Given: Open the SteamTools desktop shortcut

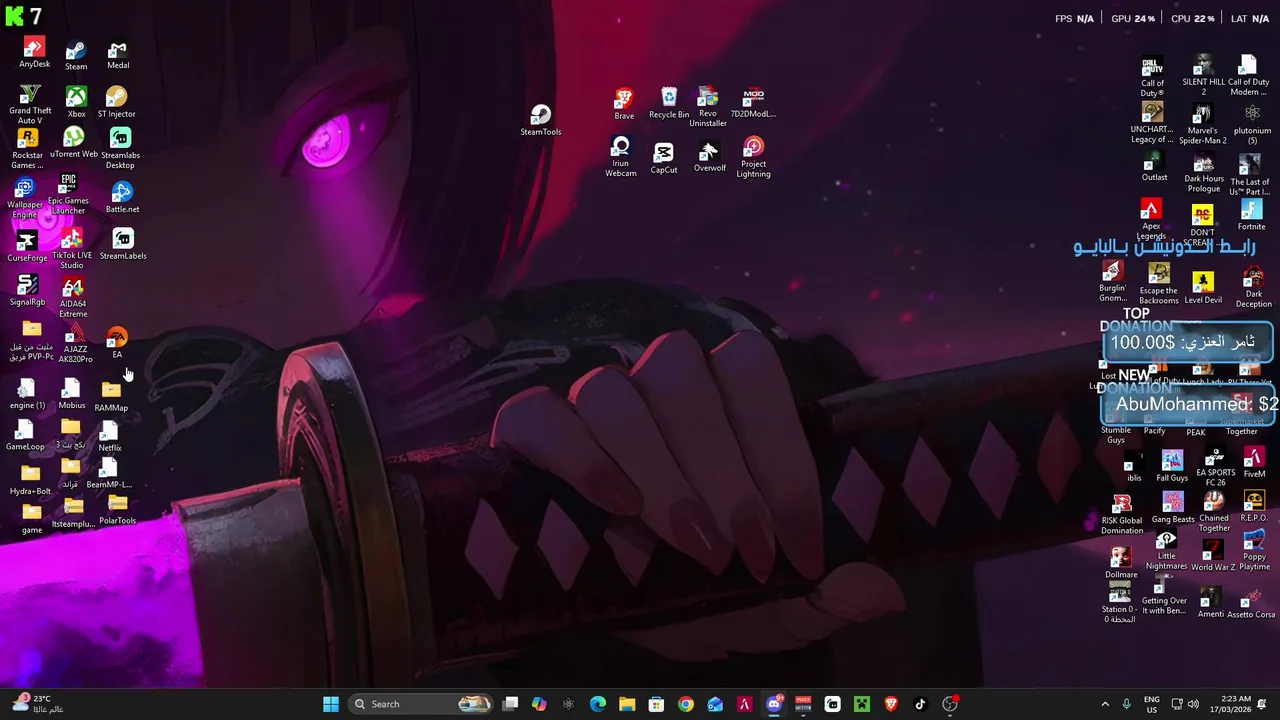Looking at the screenshot, I should click(541, 121).
